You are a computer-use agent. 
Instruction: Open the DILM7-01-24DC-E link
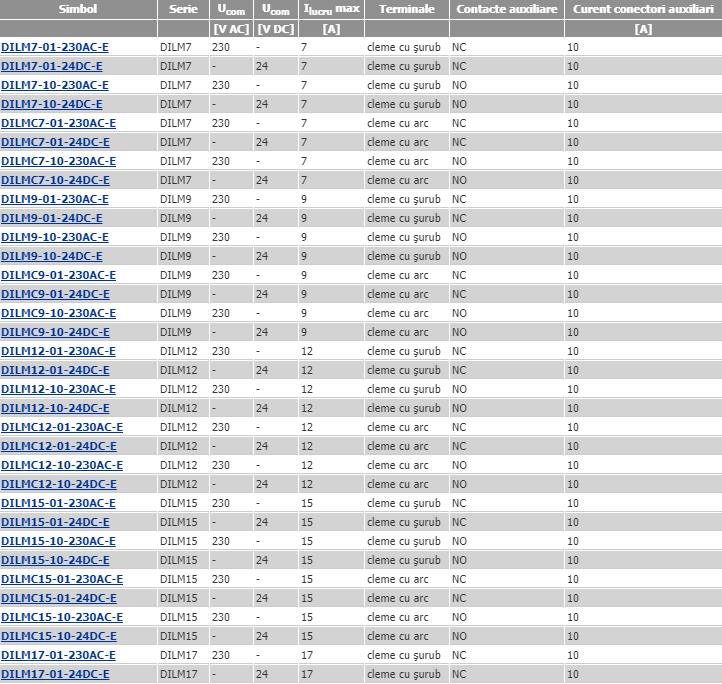click(x=52, y=66)
